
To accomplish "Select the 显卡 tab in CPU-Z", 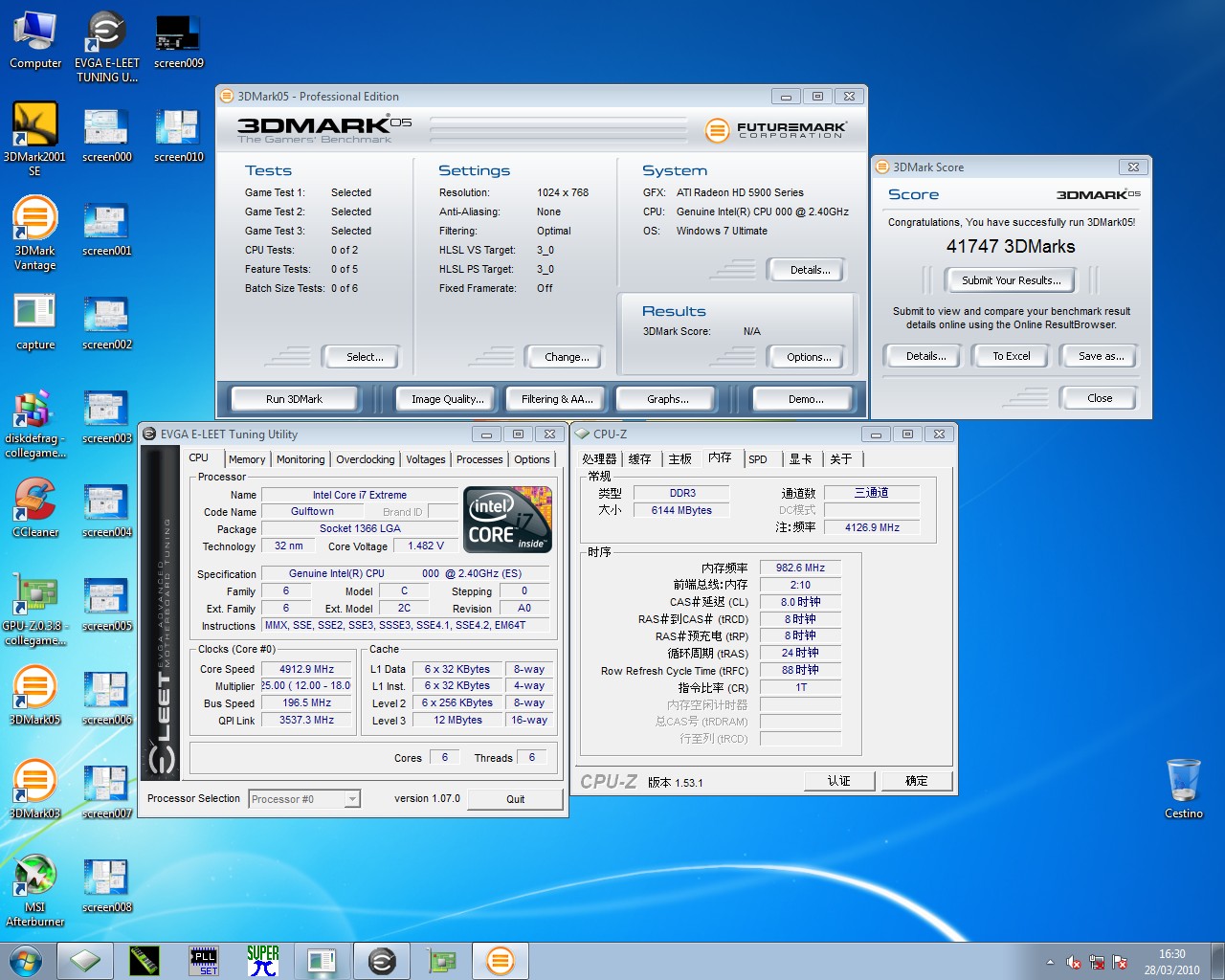I will pos(800,459).
